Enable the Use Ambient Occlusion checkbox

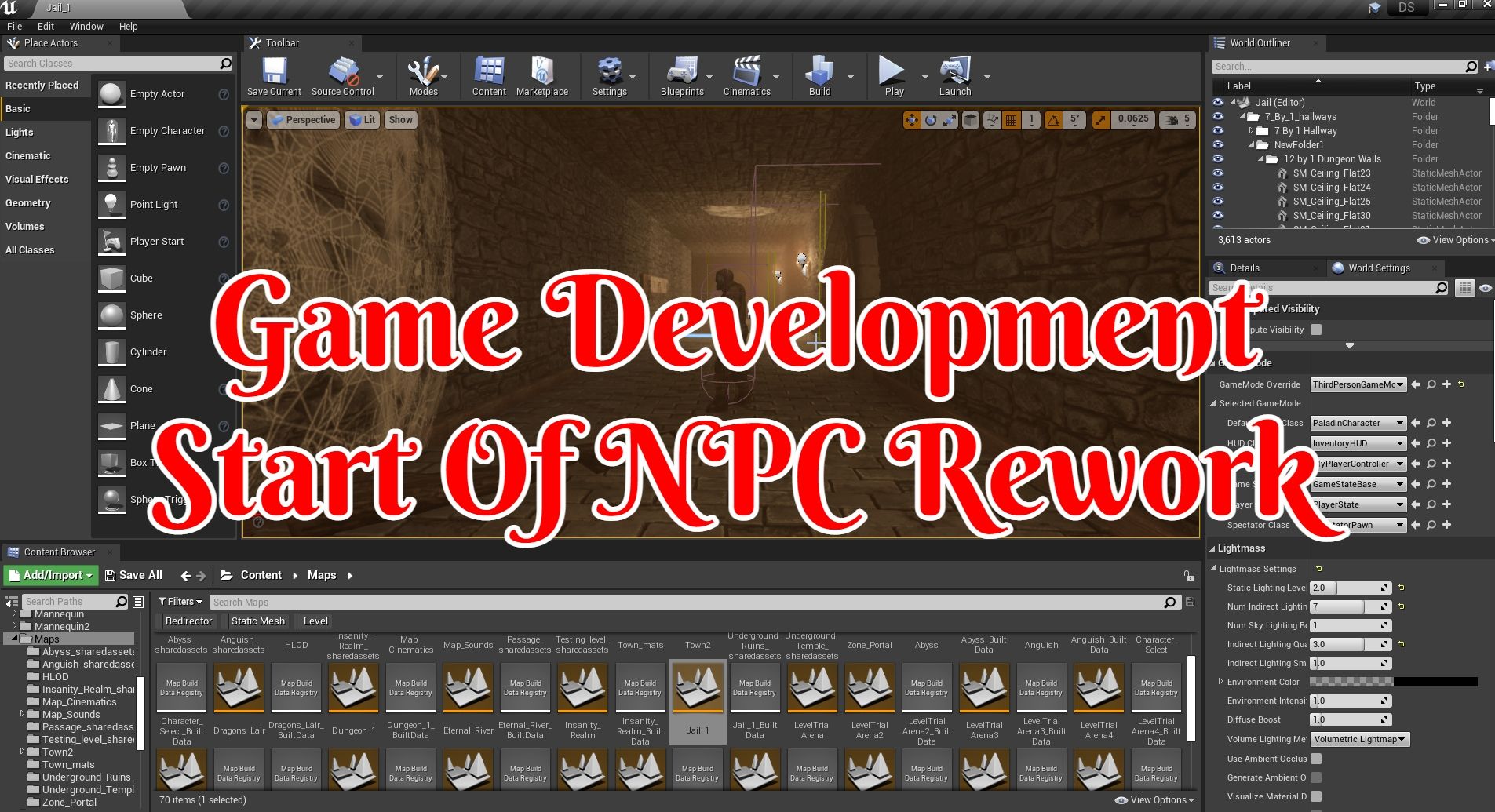[1316, 759]
